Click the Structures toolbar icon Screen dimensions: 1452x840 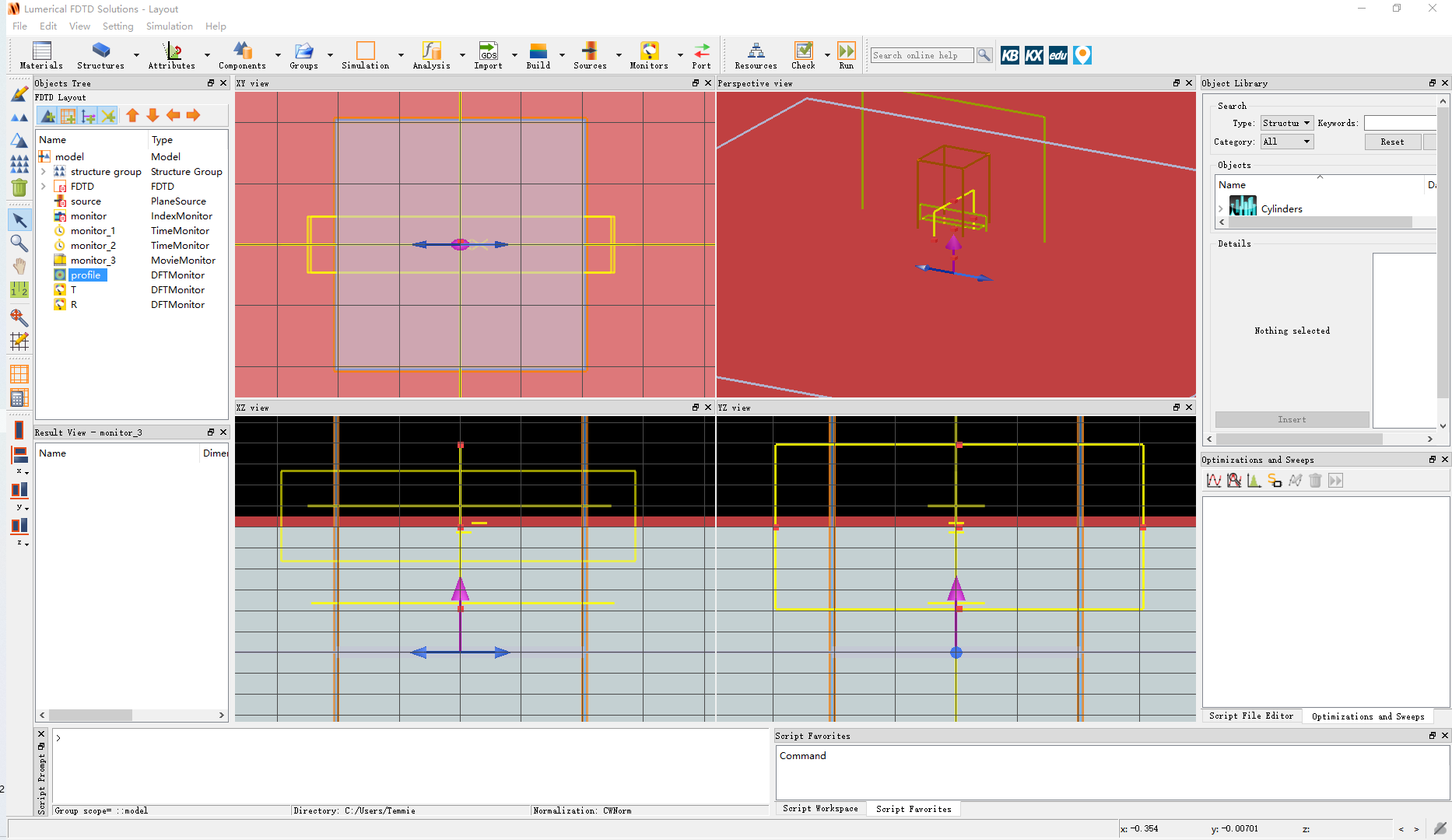click(100, 55)
